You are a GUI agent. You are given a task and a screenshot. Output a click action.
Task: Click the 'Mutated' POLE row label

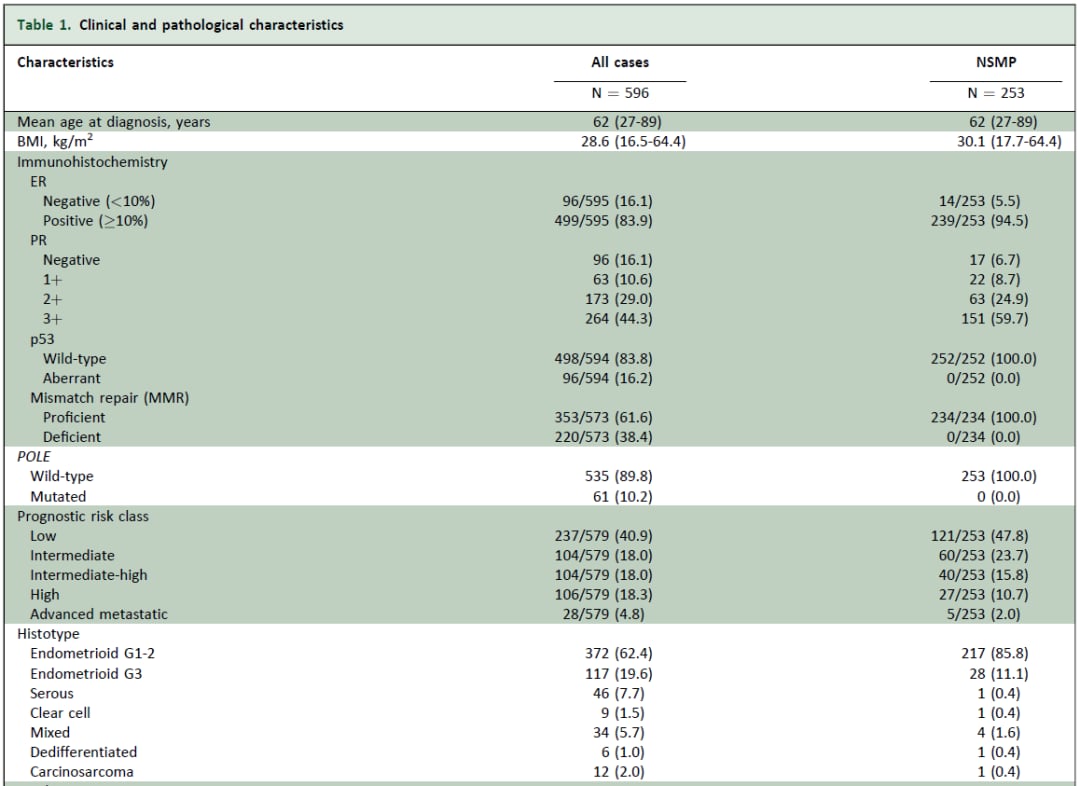click(58, 496)
